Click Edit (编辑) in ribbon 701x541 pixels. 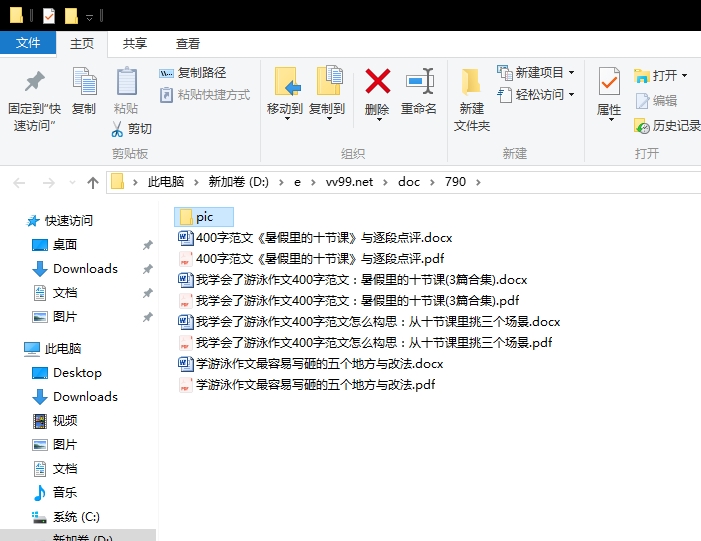pos(656,101)
